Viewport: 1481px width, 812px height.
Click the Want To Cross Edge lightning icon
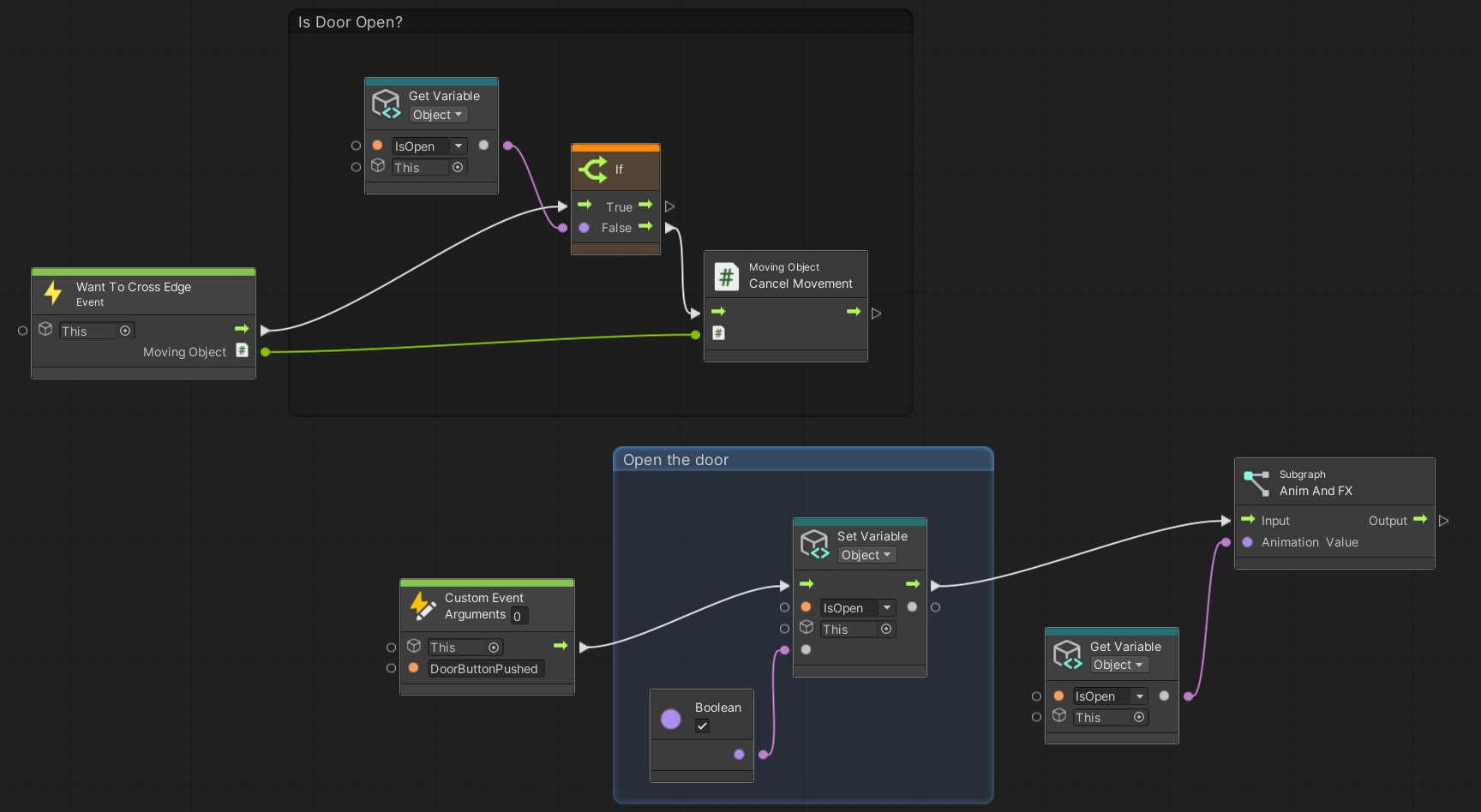(x=53, y=293)
